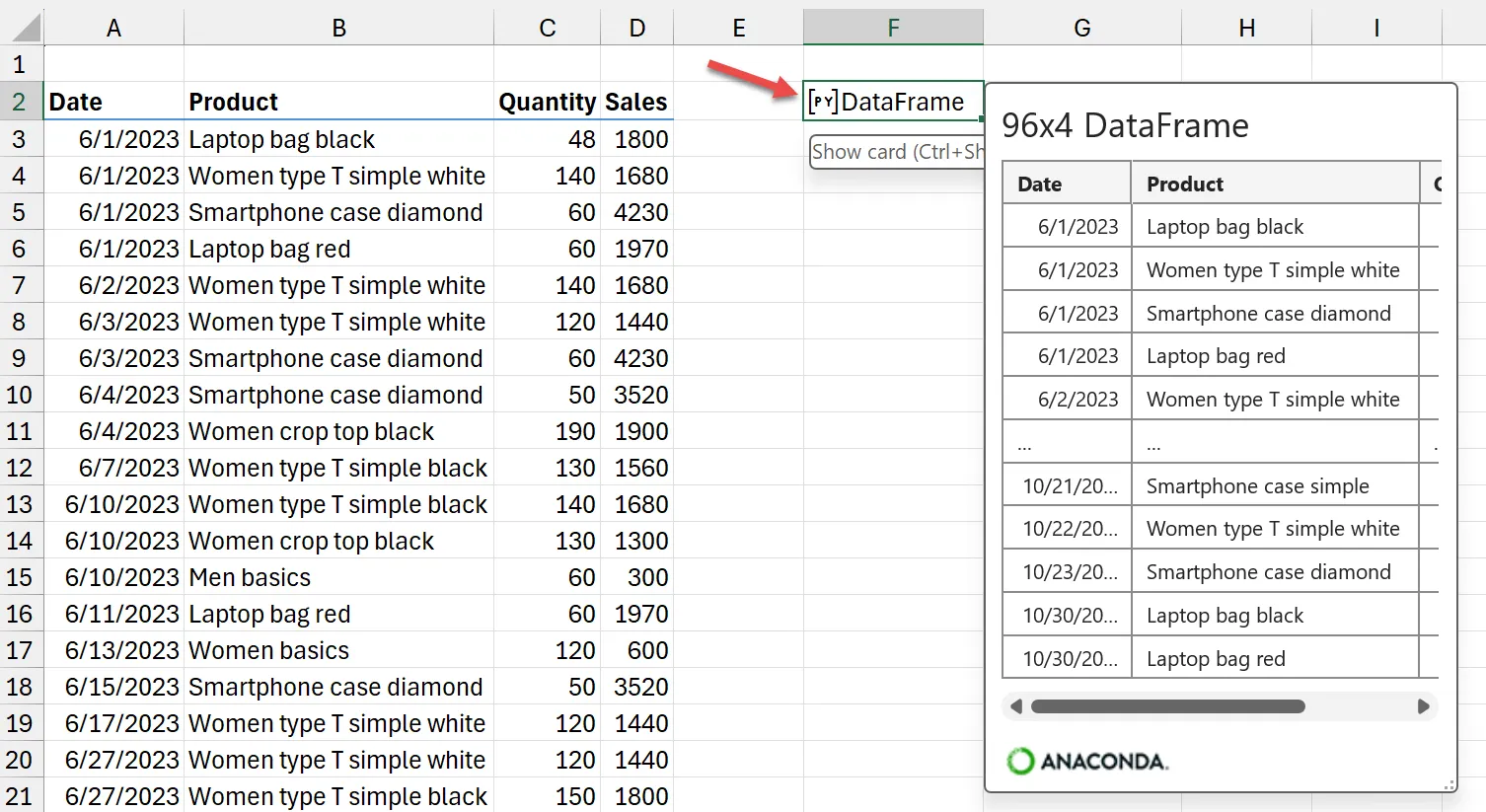Click the Anaconda logo in the card
This screenshot has width=1486, height=812.
pyautogui.click(x=1087, y=761)
